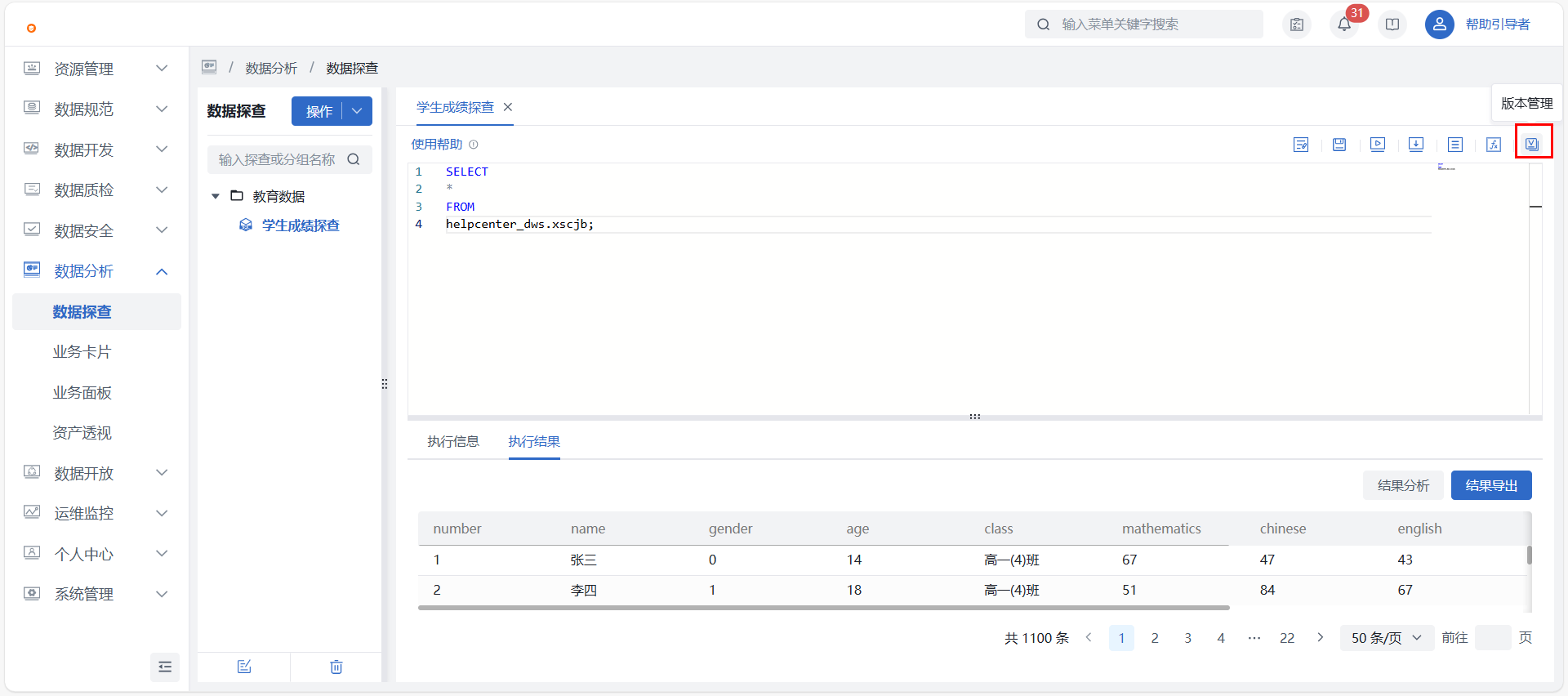Image resolution: width=1568 pixels, height=696 pixels.
Task: Open the notification bell
Action: (x=1344, y=25)
